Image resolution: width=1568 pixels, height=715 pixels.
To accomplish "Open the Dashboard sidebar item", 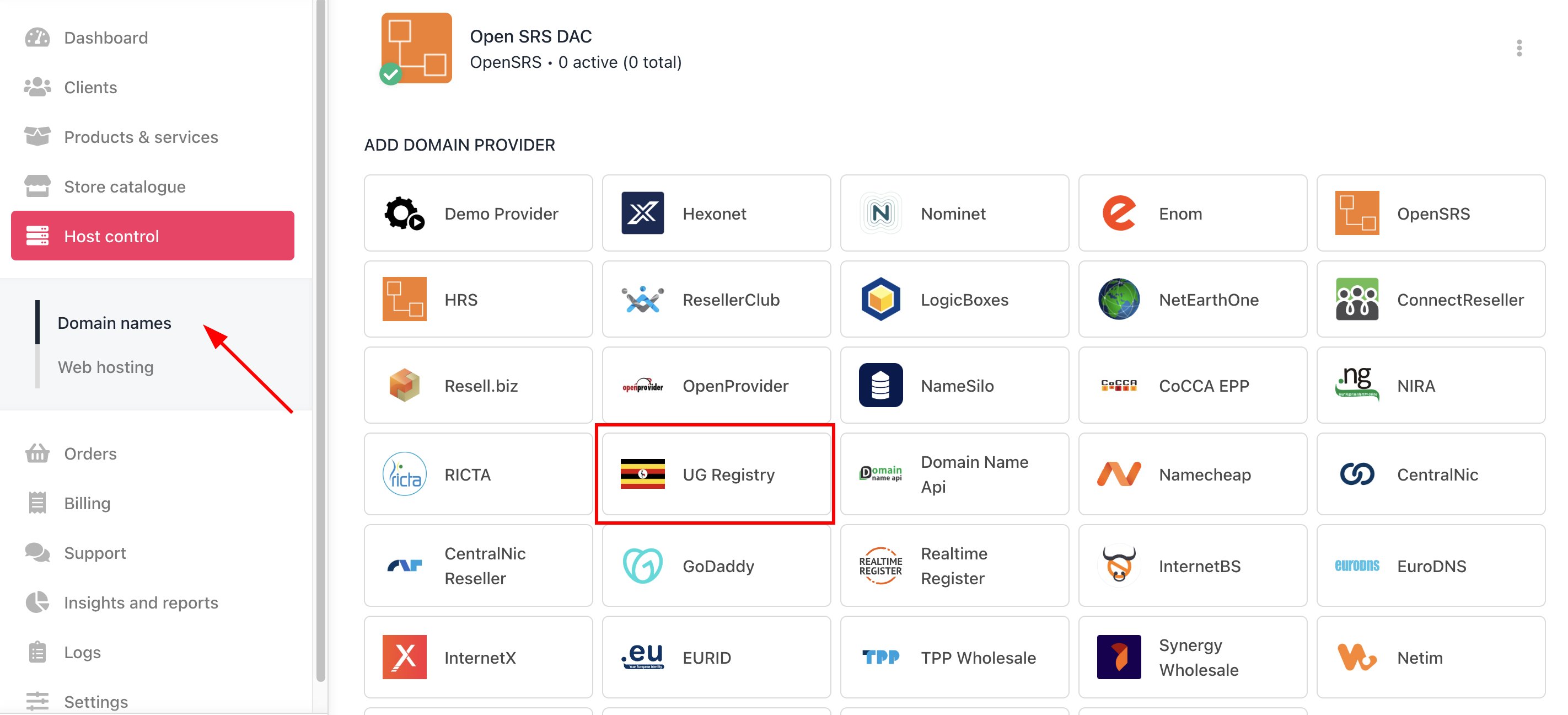I will (x=152, y=38).
